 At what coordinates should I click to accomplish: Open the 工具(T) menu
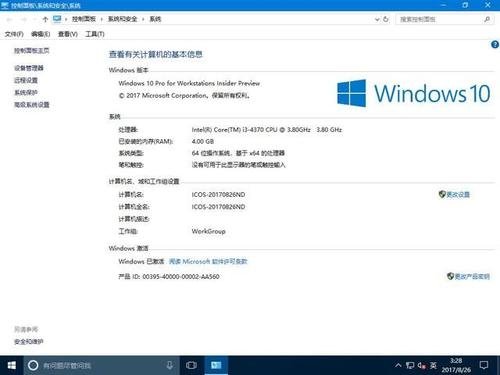(95, 34)
